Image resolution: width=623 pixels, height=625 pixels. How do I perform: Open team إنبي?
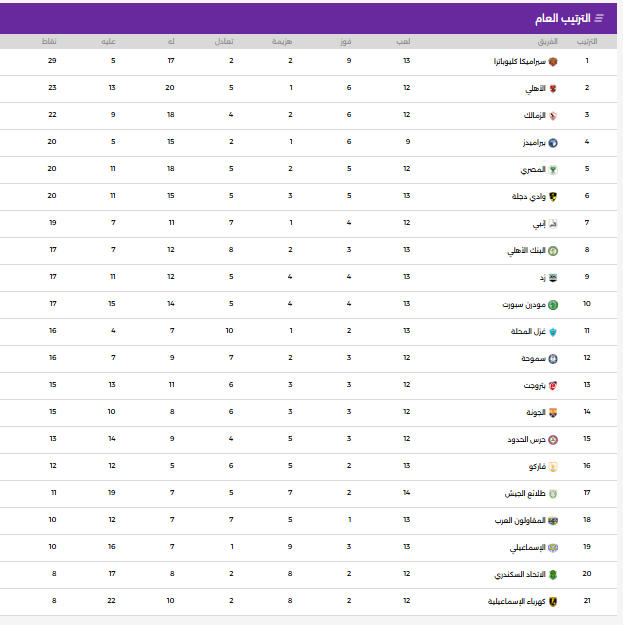click(539, 224)
